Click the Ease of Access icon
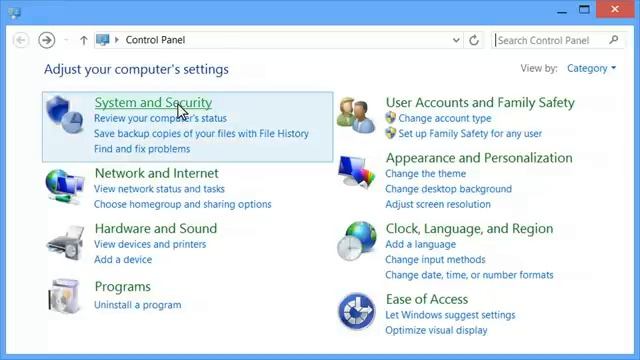Viewport: 640px width, 360px height. [x=356, y=311]
